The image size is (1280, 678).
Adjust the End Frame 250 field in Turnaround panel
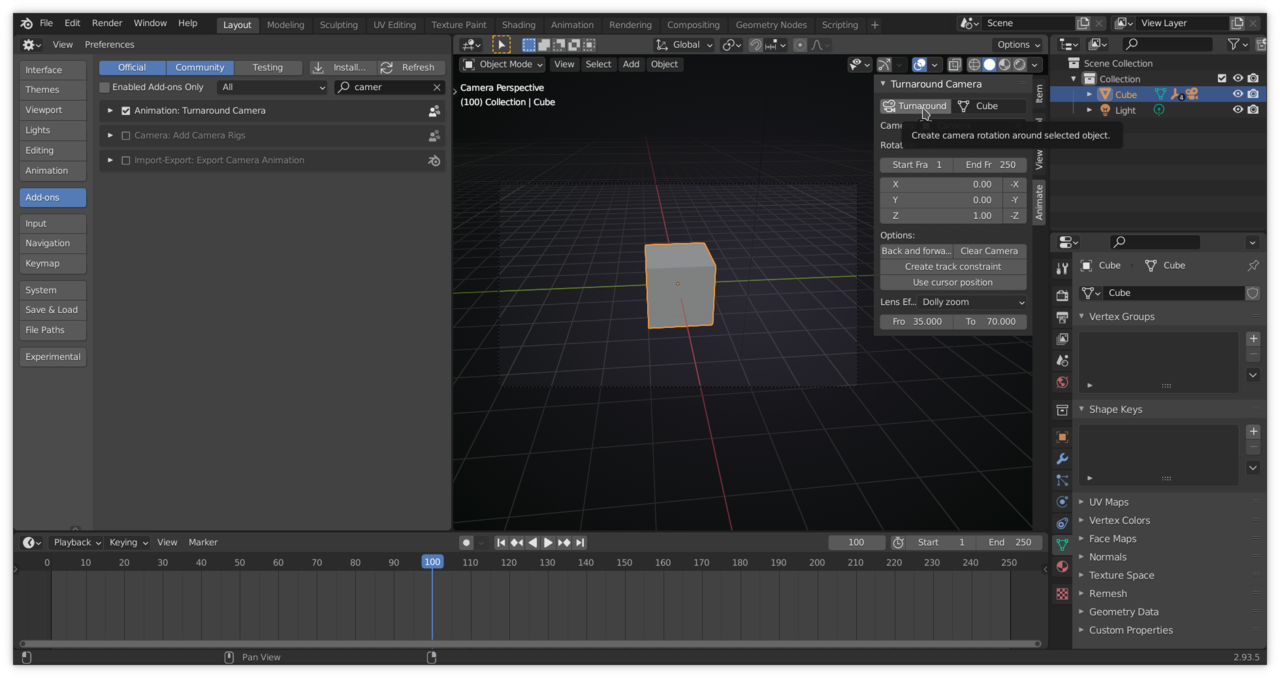(x=990, y=165)
